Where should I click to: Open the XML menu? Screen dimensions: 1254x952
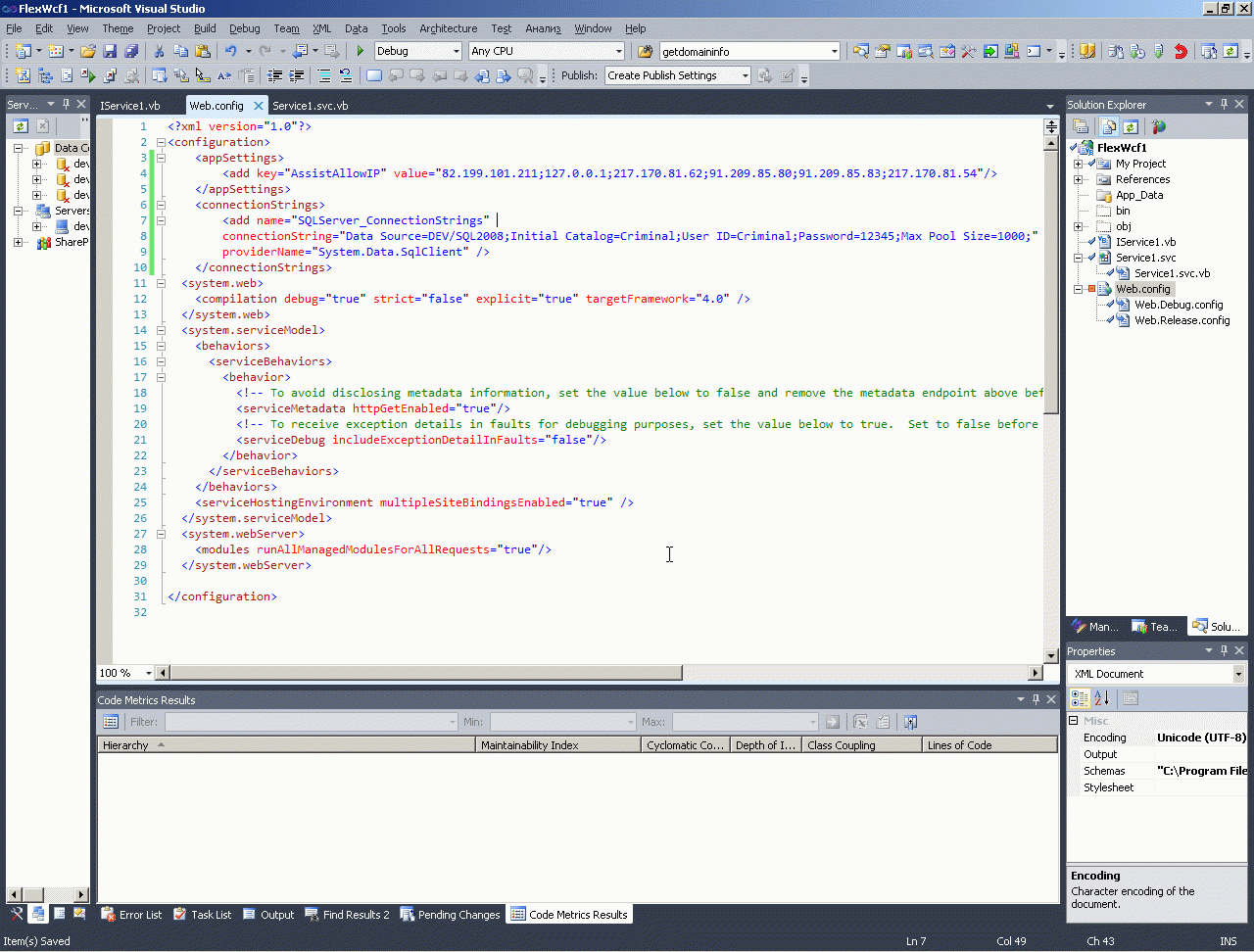point(322,28)
